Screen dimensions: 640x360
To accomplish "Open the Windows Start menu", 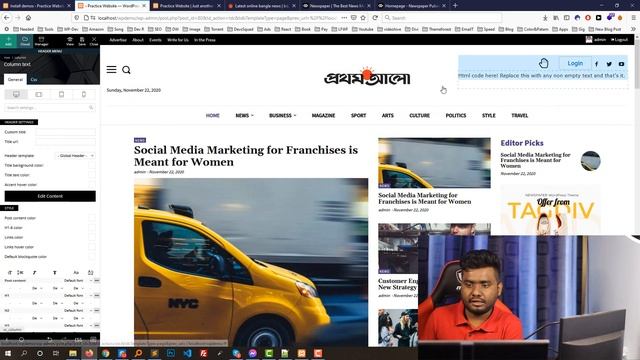I will point(7,353).
